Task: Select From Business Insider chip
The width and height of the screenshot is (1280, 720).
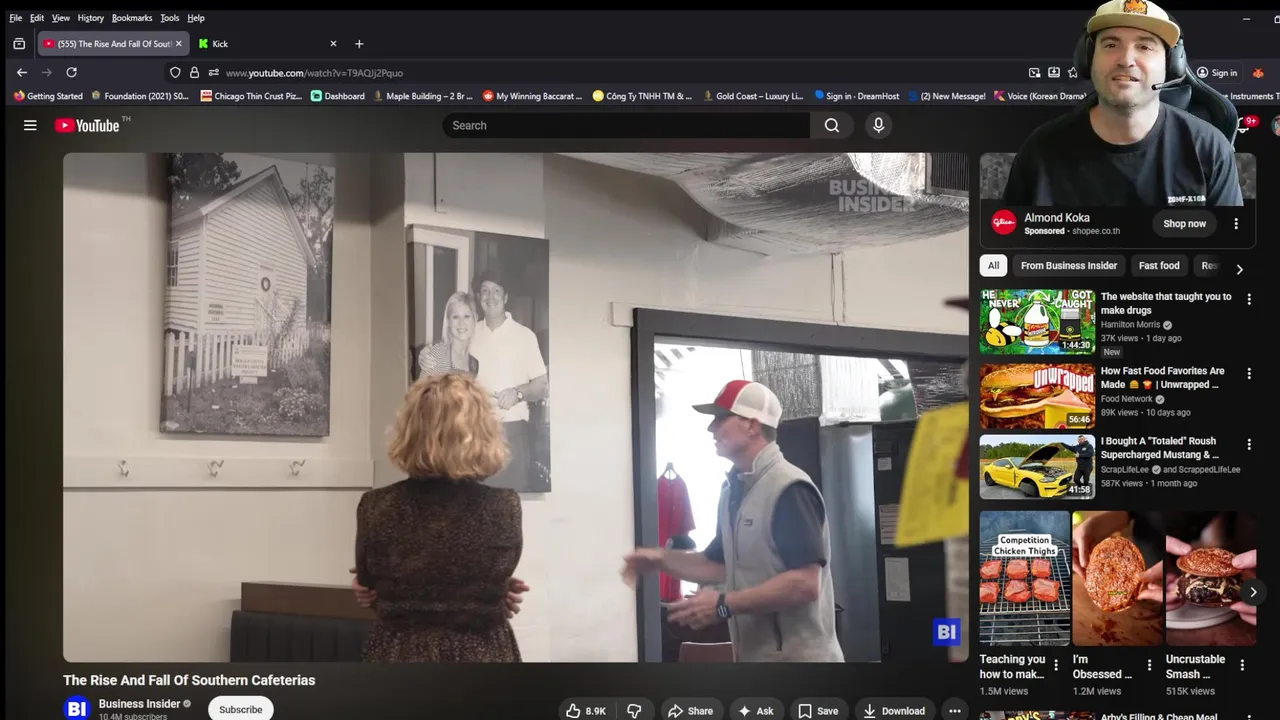Action: point(1068,265)
